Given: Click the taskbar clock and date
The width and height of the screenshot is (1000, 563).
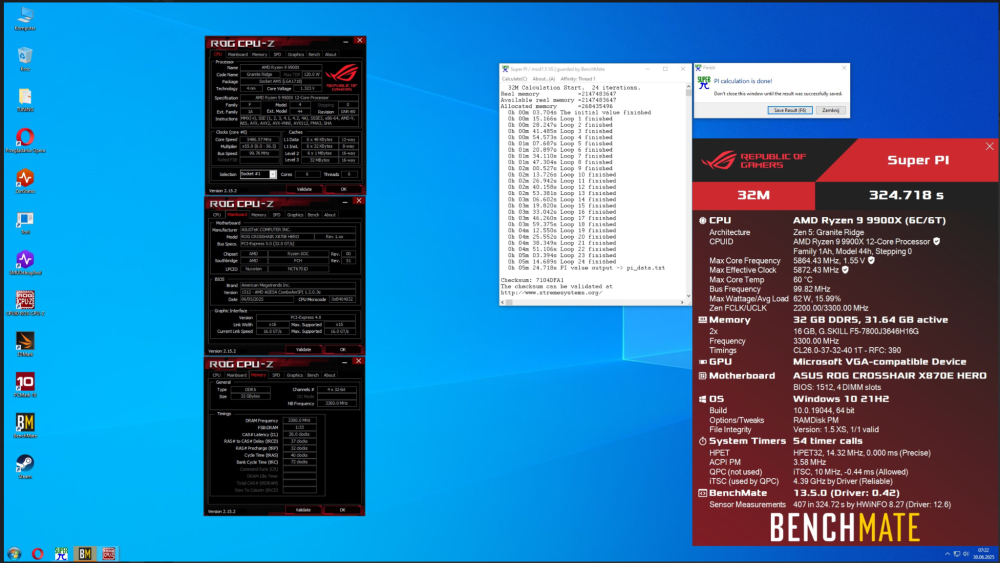Looking at the screenshot, I should pyautogui.click(x=983, y=553).
